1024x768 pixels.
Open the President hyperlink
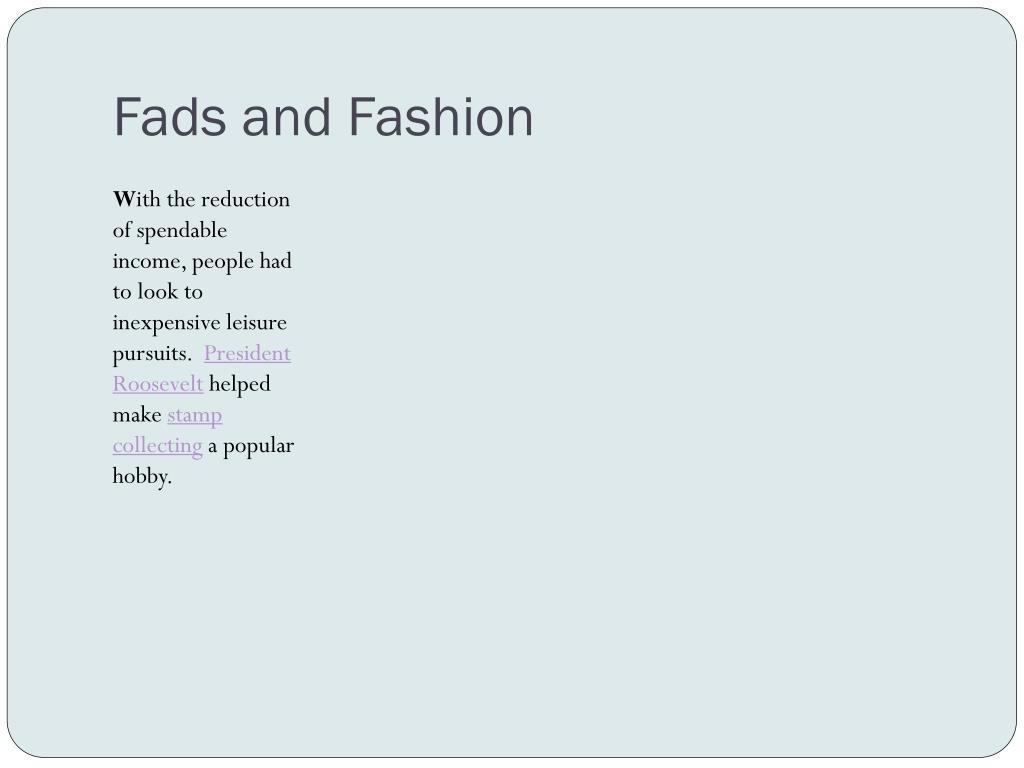pyautogui.click(x=247, y=353)
